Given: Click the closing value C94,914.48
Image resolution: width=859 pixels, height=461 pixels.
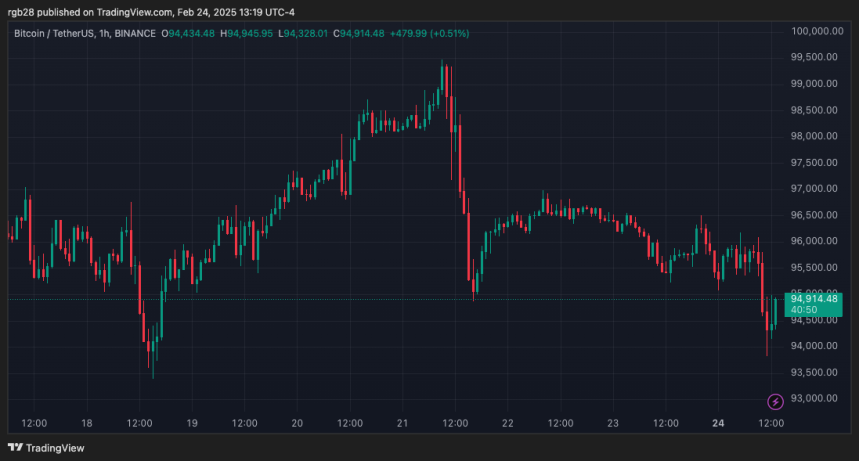Looking at the screenshot, I should coord(359,33).
